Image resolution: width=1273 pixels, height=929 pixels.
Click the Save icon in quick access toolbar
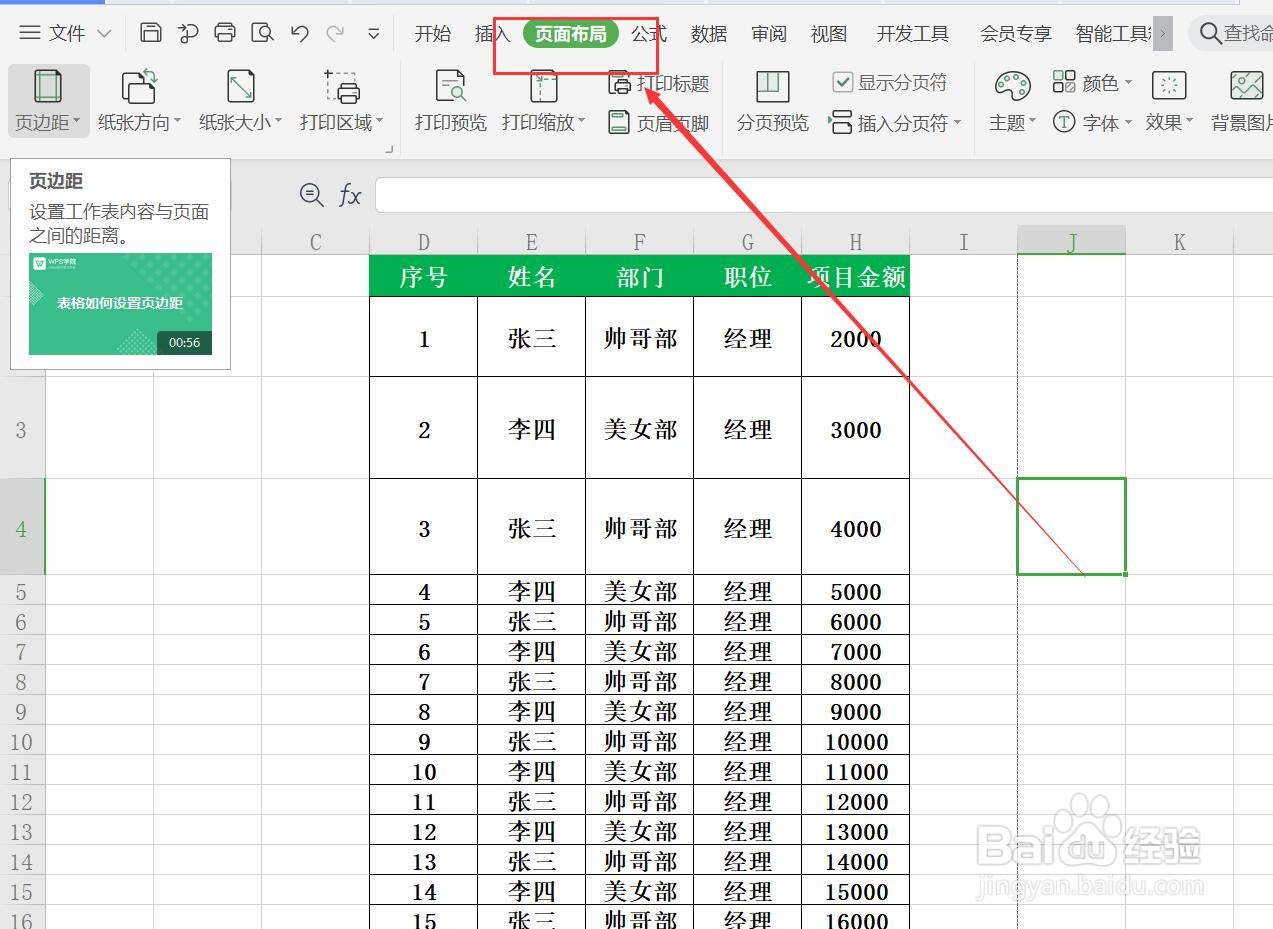(150, 32)
